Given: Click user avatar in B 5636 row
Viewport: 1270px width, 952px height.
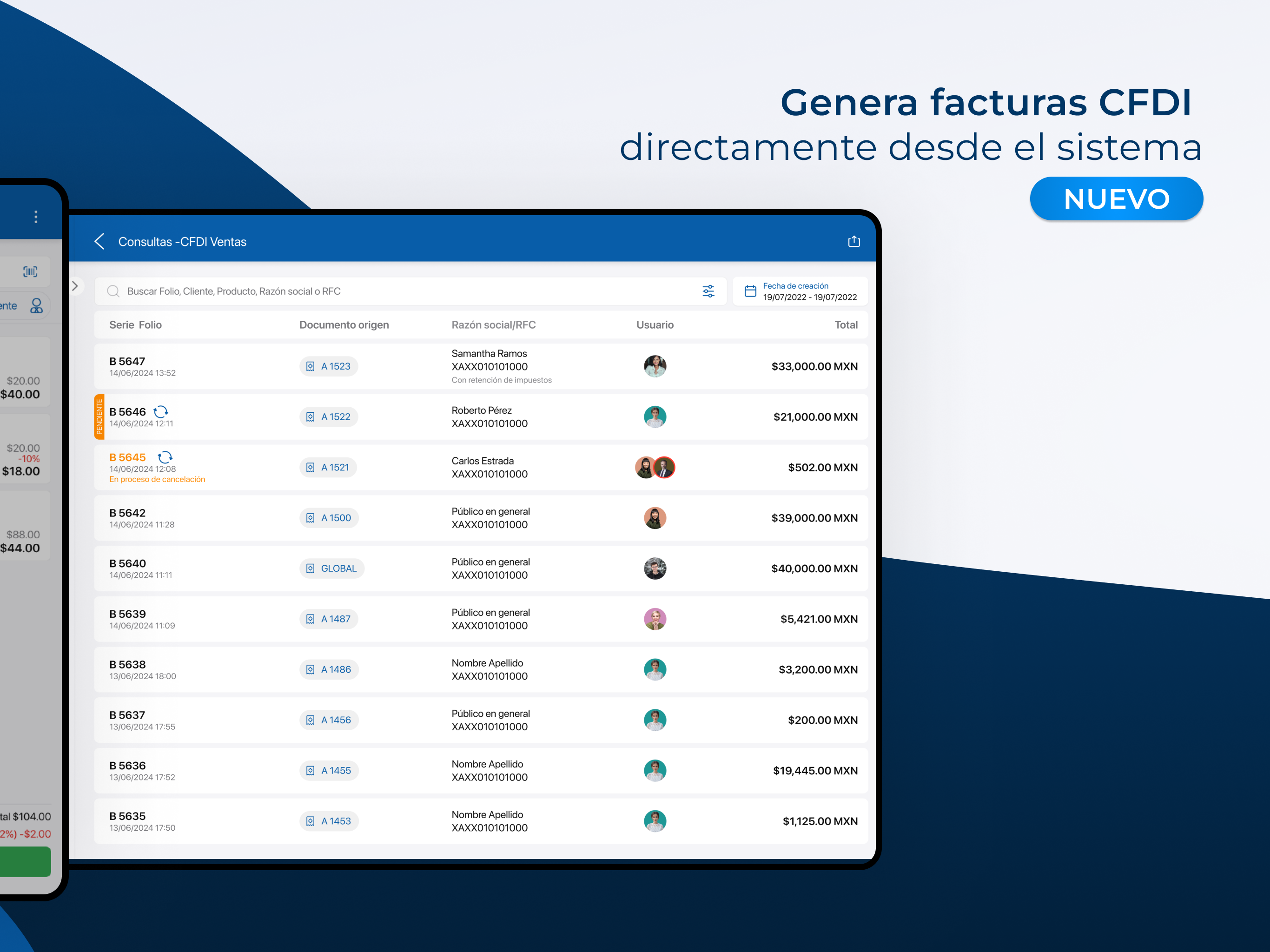Looking at the screenshot, I should 655,771.
